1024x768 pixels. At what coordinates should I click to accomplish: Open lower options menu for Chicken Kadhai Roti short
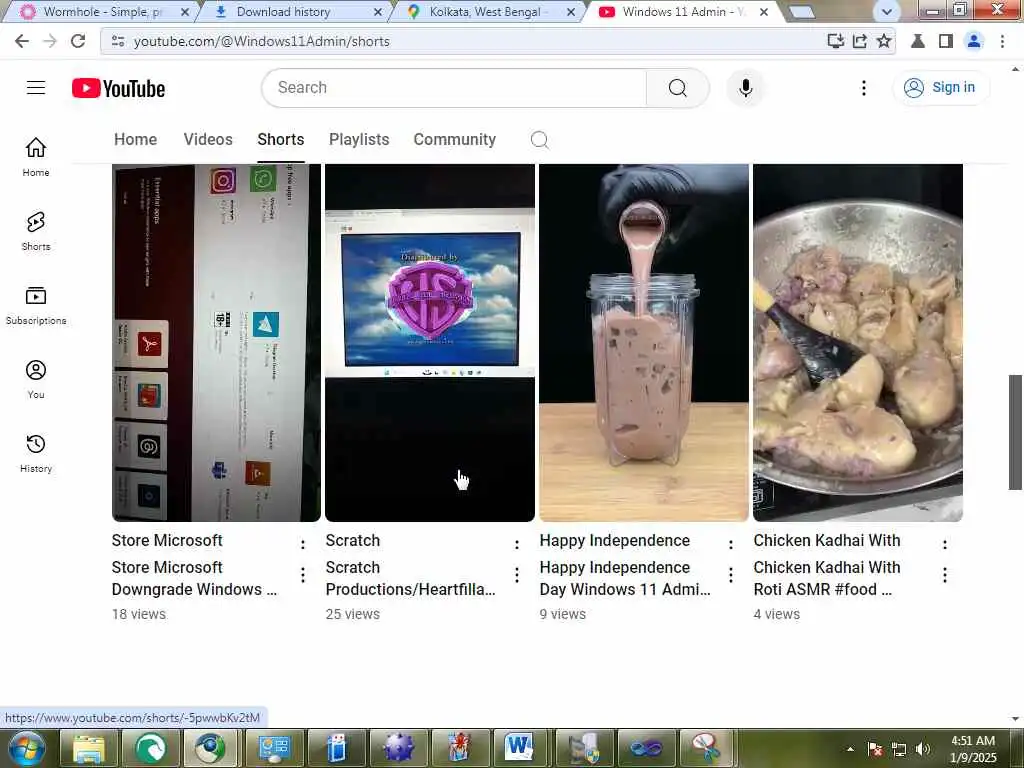point(944,575)
